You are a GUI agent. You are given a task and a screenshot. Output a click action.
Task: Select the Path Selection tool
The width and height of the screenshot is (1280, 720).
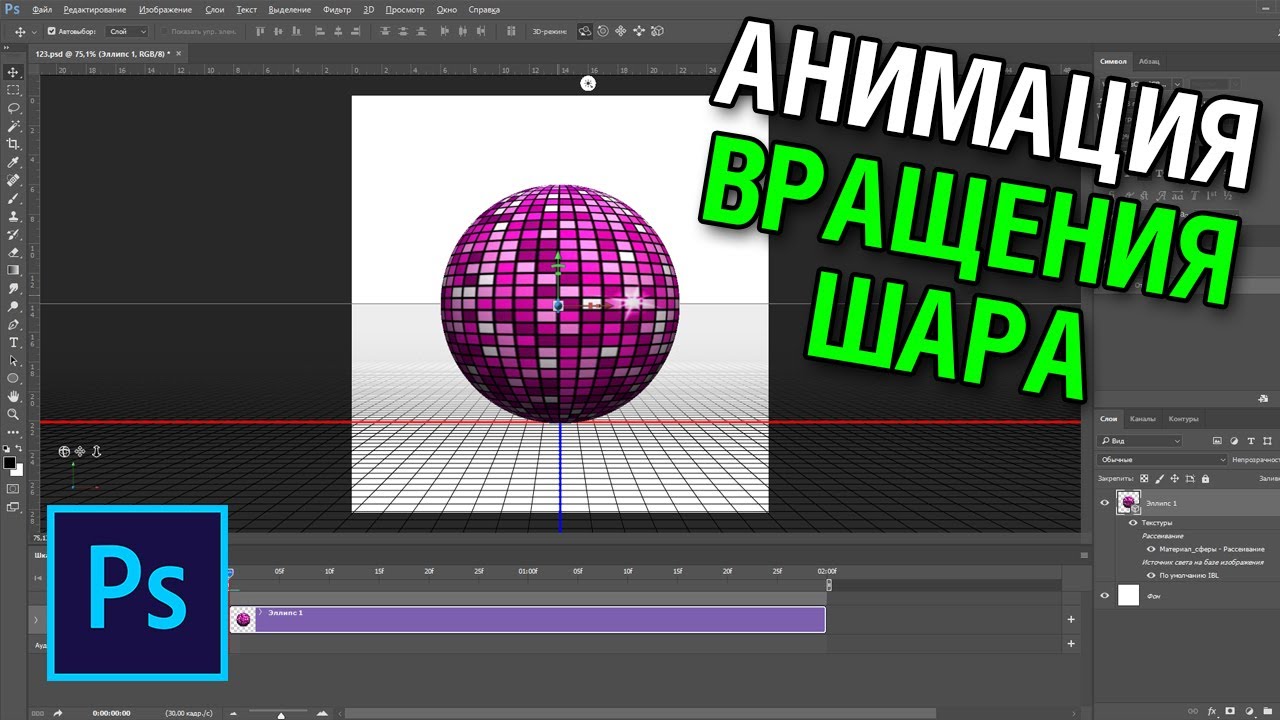pos(14,360)
